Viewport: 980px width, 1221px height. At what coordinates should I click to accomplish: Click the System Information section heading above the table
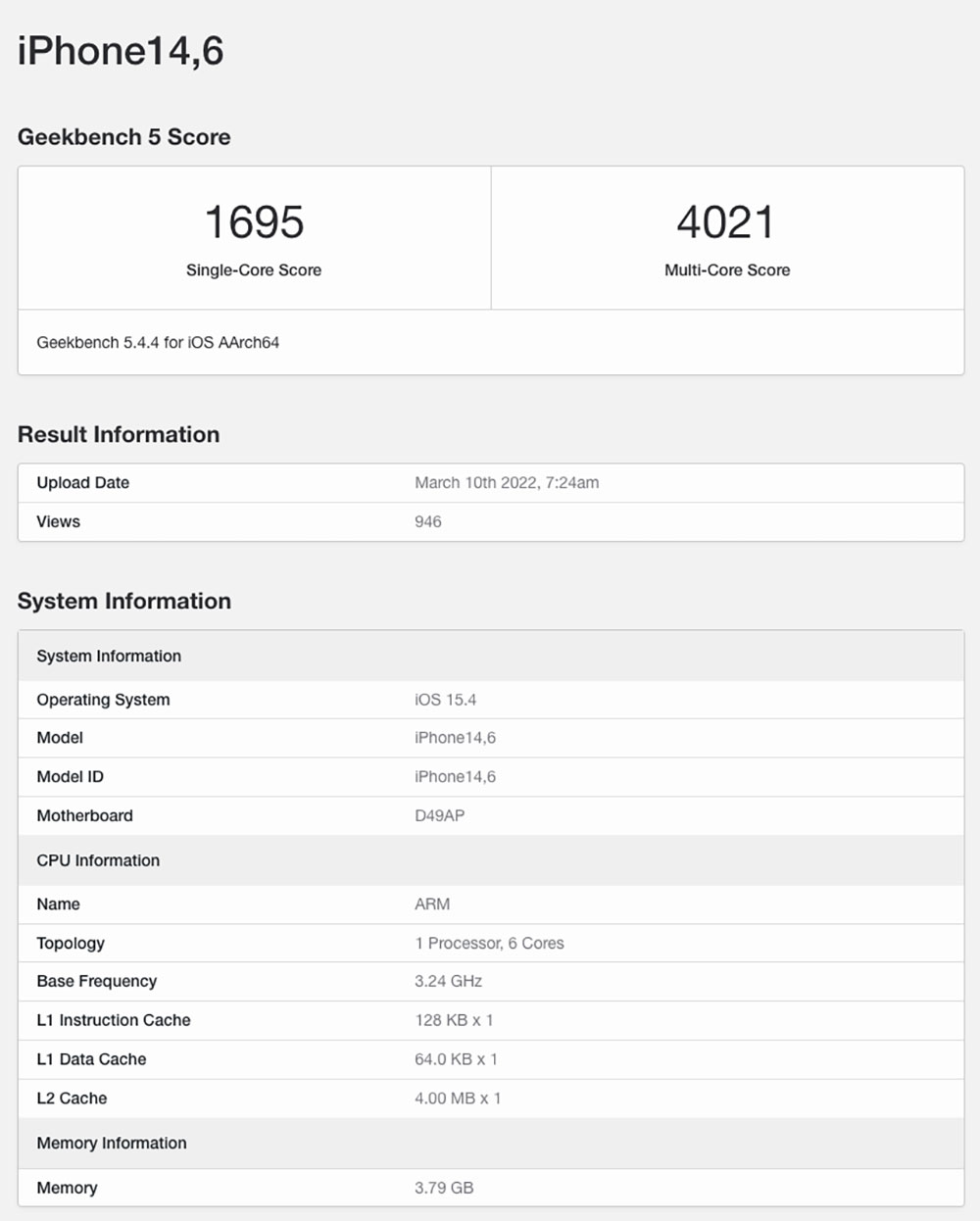tap(124, 602)
